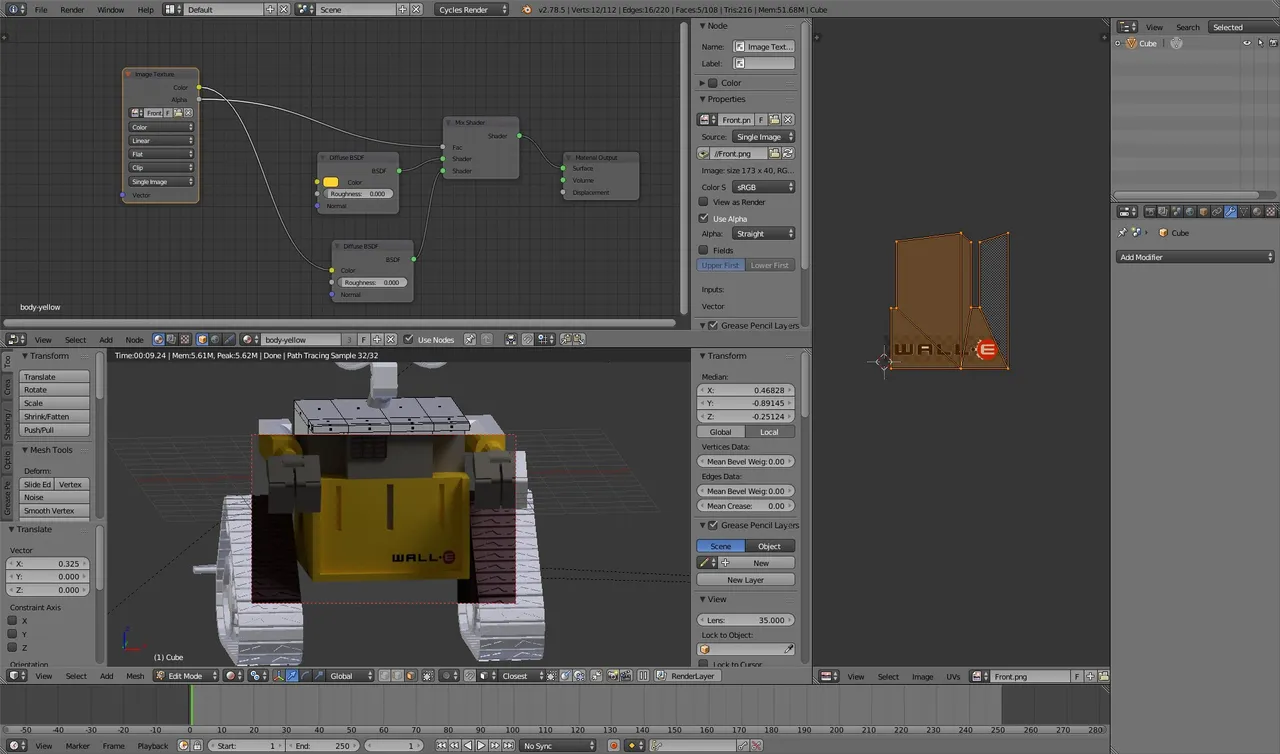Open Source Single Image dropdown
This screenshot has width=1280, height=754.
click(764, 136)
